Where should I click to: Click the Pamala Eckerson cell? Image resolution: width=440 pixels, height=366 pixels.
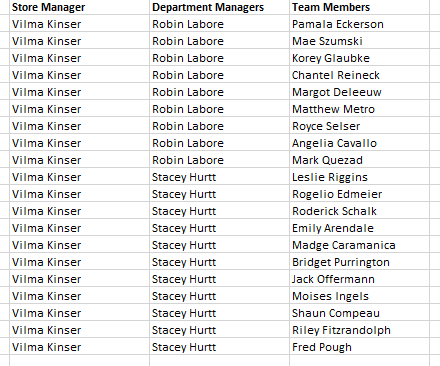pos(359,24)
